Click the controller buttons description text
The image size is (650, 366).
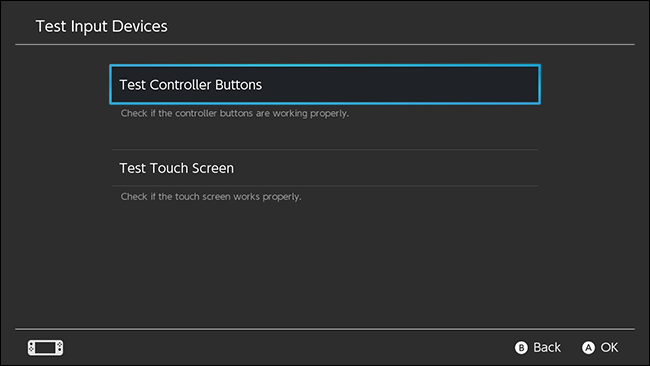[x=235, y=114]
